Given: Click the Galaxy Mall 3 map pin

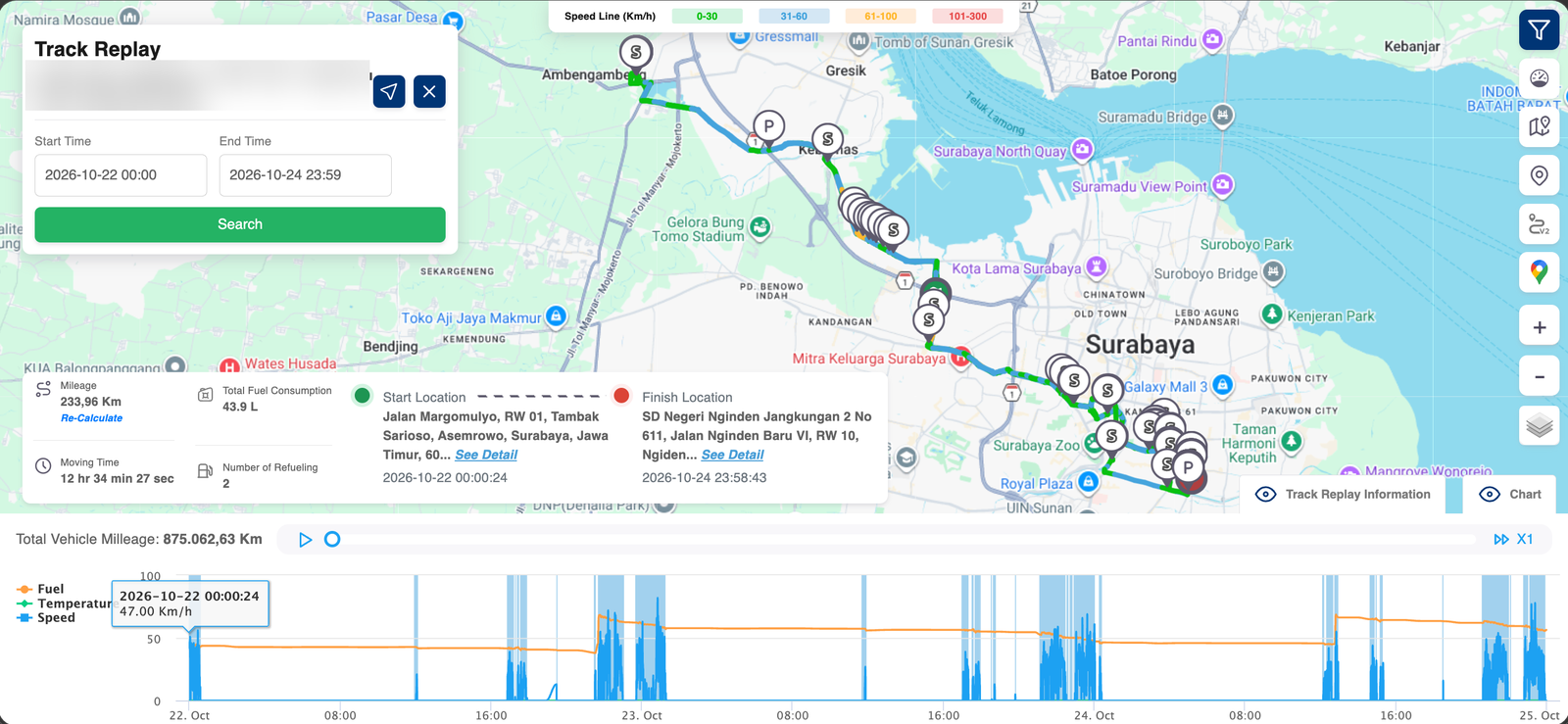Looking at the screenshot, I should tap(1222, 386).
